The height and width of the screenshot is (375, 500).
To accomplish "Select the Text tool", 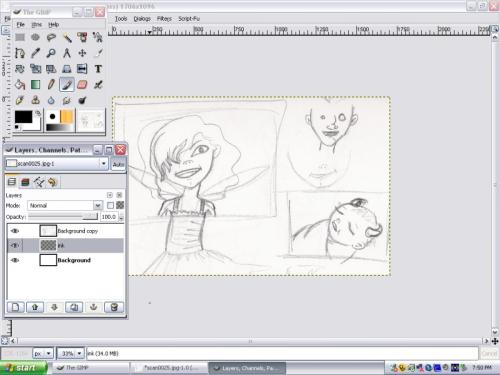I will click(x=98, y=69).
